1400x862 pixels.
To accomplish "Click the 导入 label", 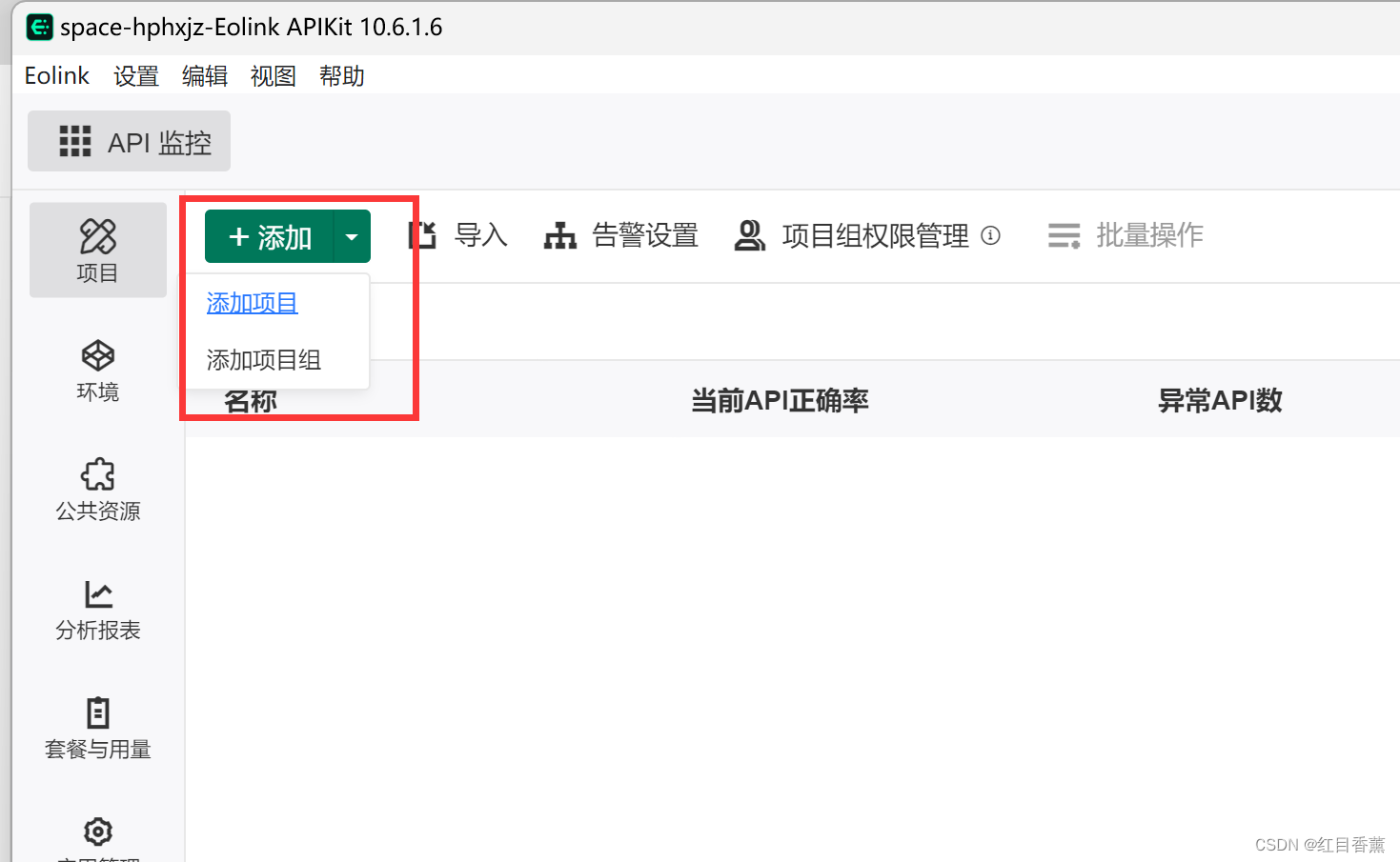I will [x=481, y=235].
